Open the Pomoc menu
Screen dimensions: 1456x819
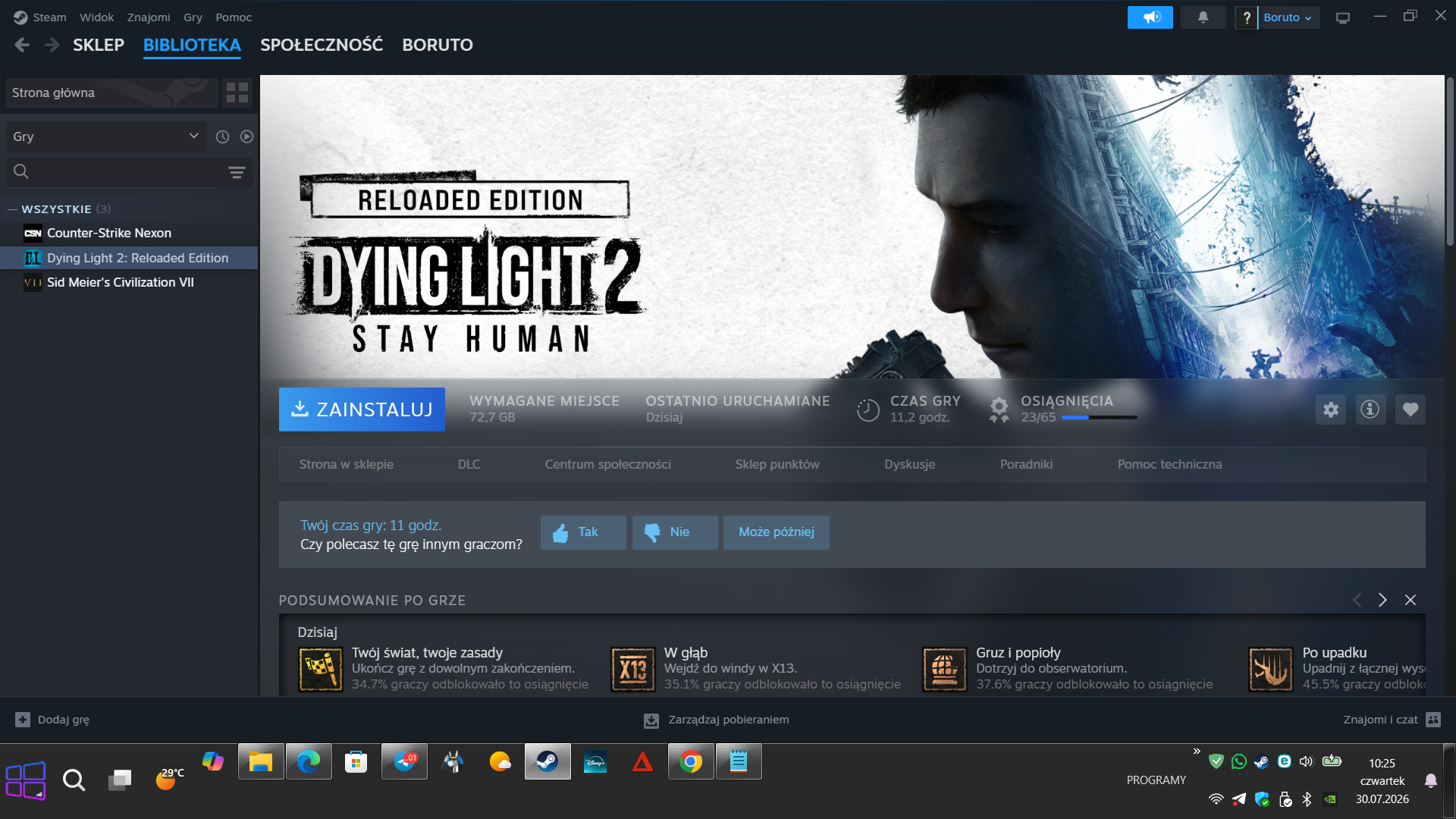coord(234,17)
